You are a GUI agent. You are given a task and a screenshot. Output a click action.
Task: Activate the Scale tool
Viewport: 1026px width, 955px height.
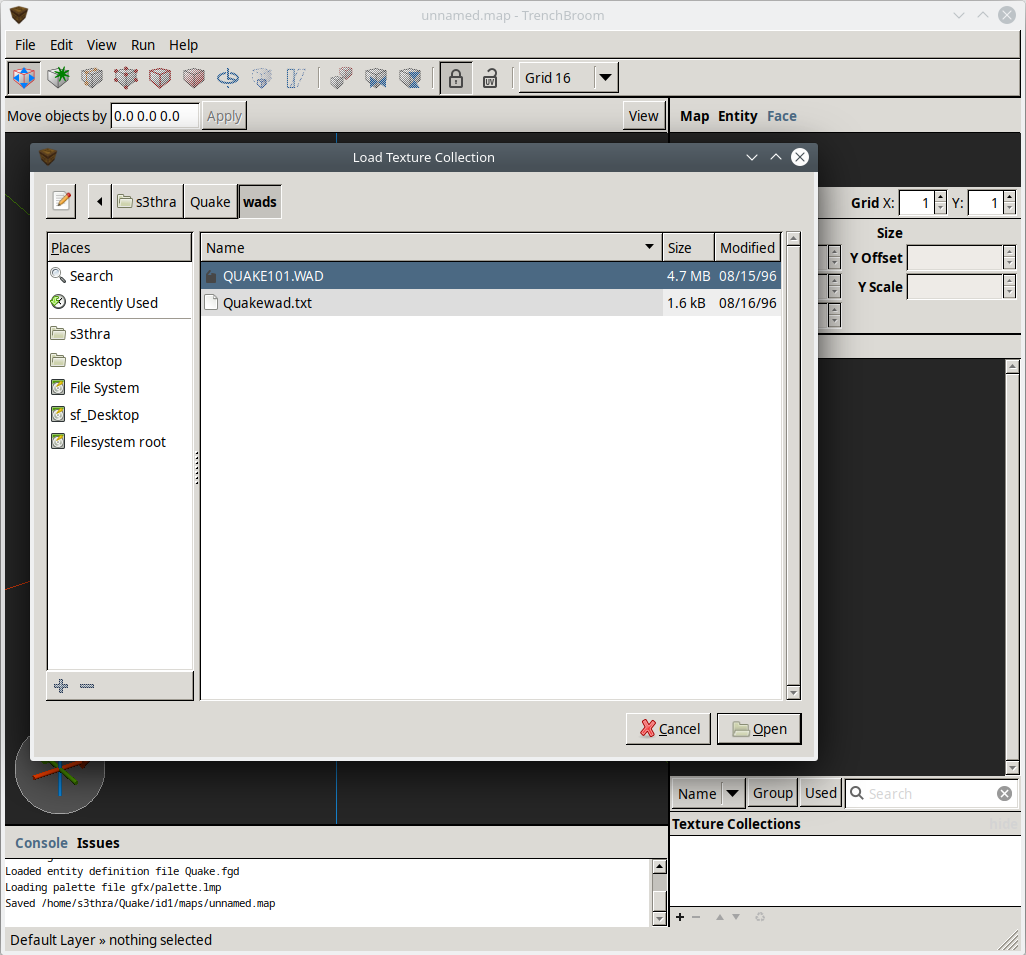(x=262, y=78)
